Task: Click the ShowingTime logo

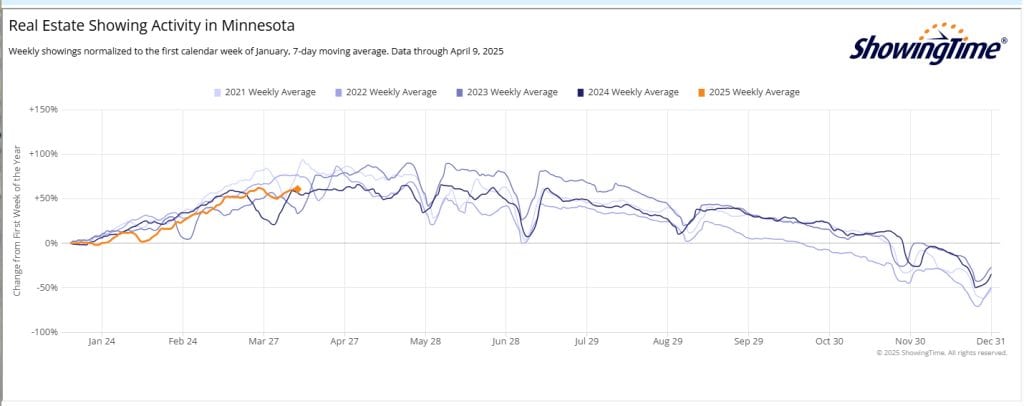Action: (928, 44)
